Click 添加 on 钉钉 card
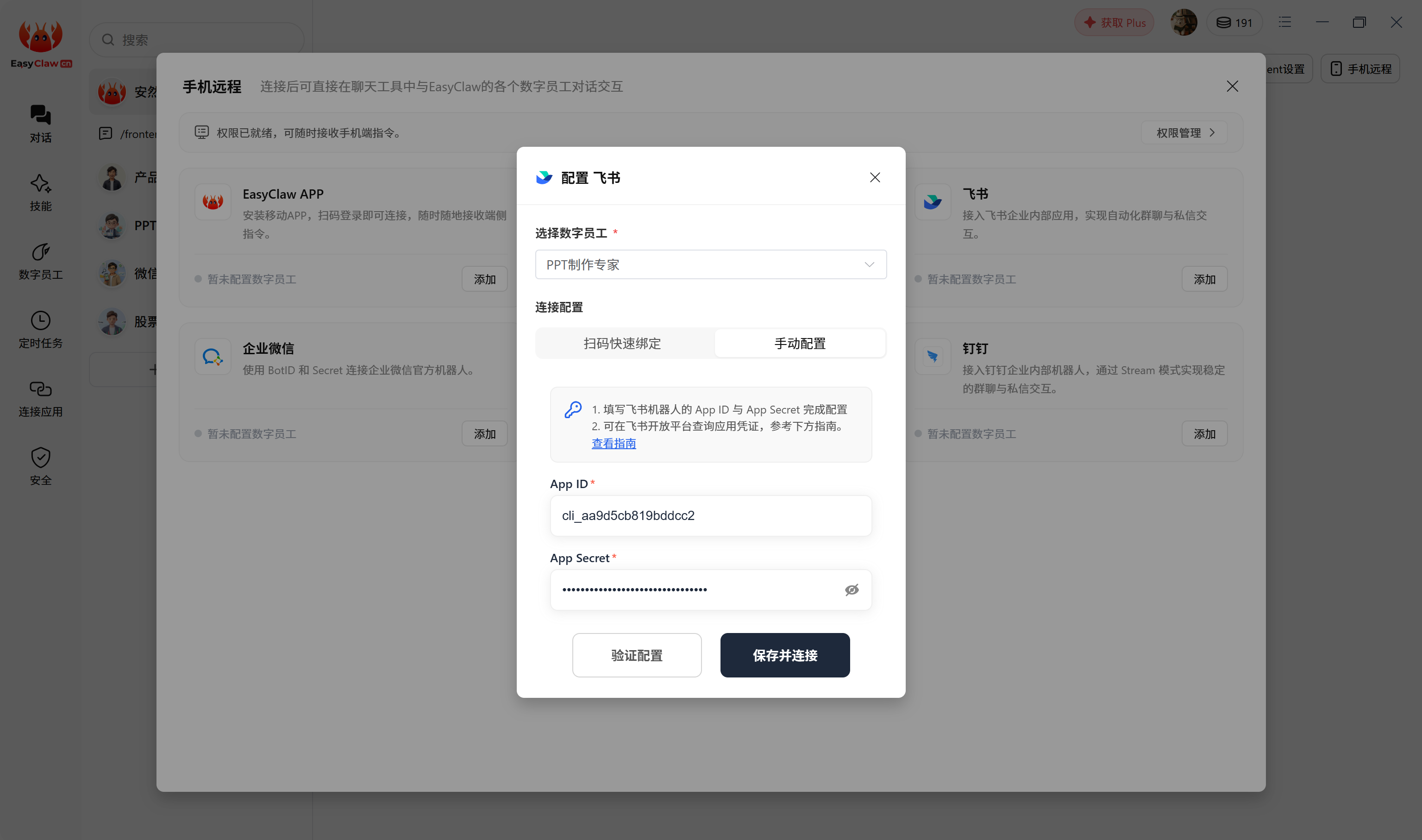This screenshot has height=840, width=1422. click(1204, 433)
